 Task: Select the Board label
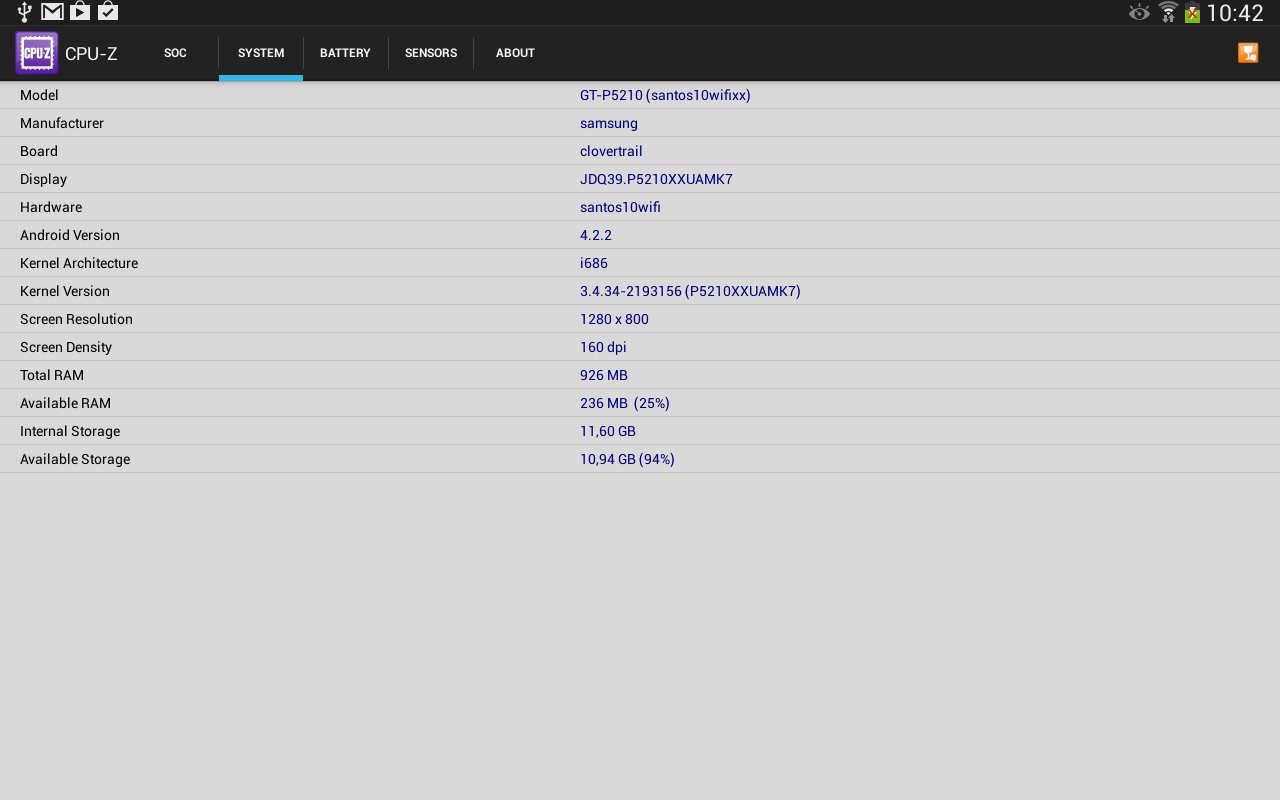(x=39, y=151)
